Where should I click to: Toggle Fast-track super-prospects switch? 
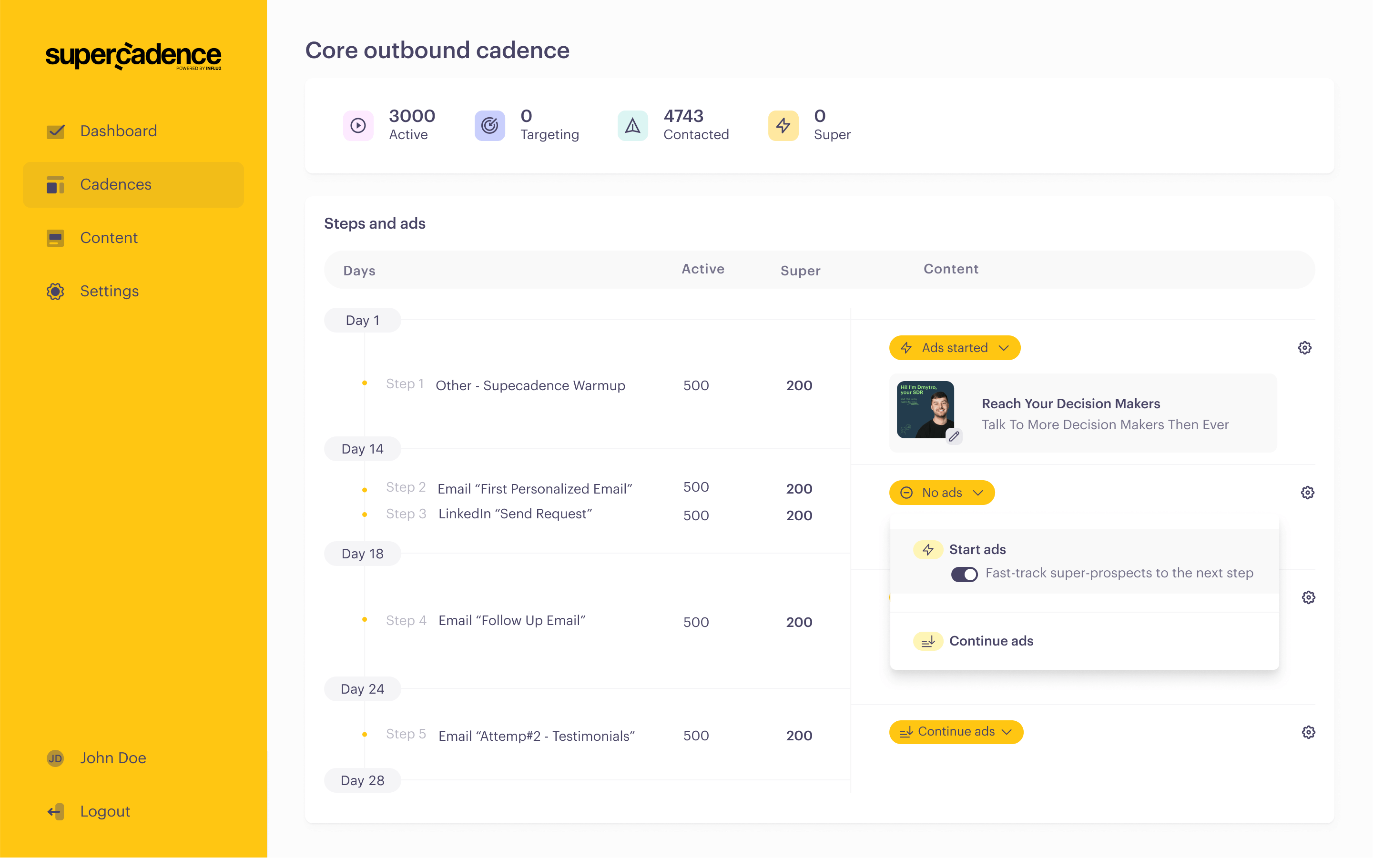pyautogui.click(x=964, y=574)
